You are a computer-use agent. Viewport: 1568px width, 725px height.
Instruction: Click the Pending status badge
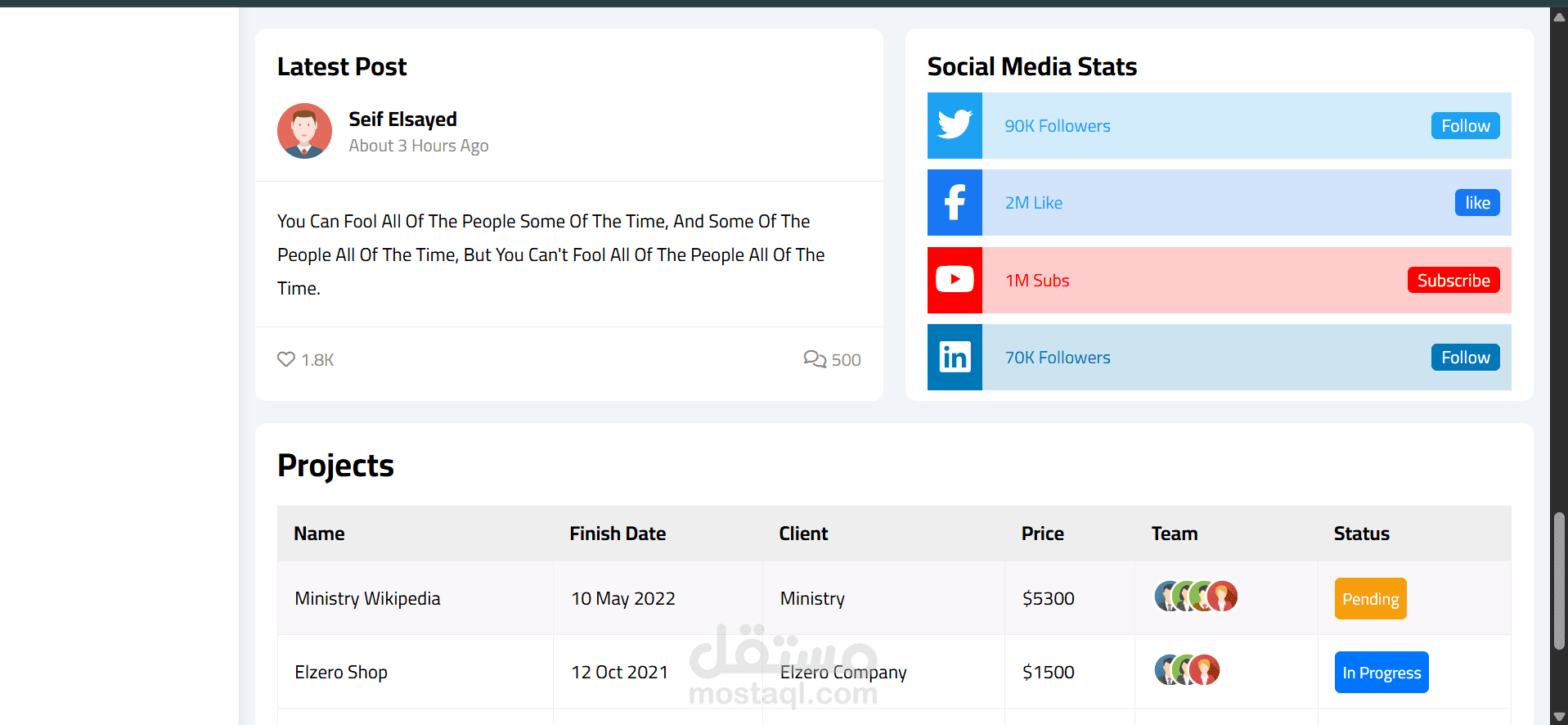point(1370,598)
